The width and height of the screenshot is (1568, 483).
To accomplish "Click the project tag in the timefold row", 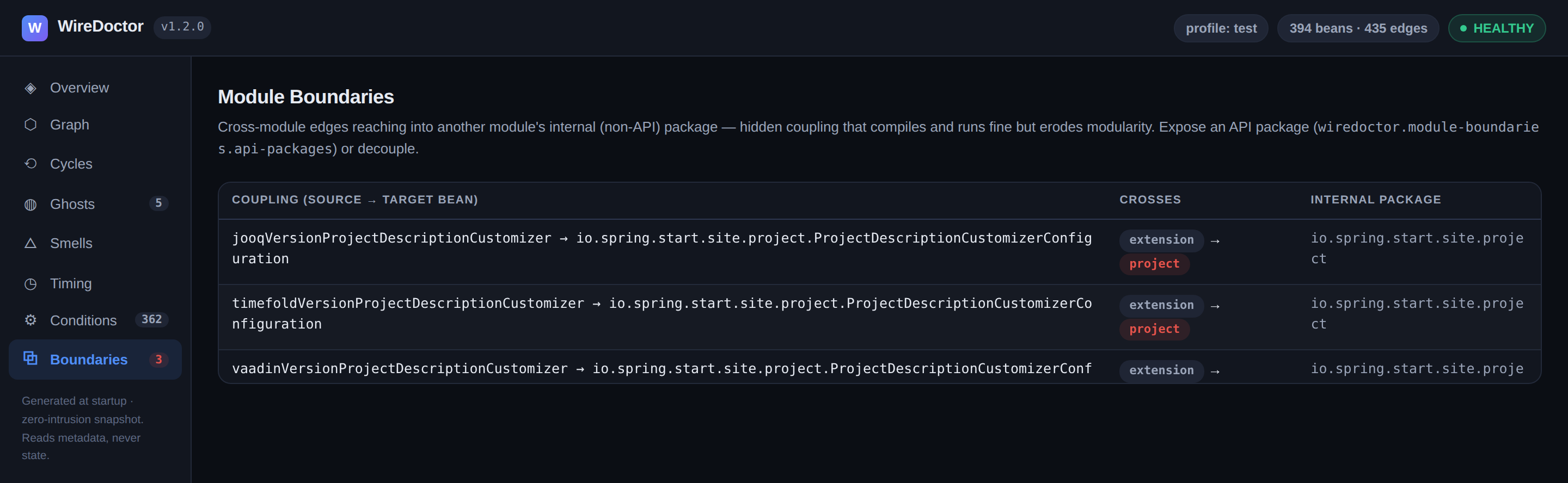I will pos(1154,329).
